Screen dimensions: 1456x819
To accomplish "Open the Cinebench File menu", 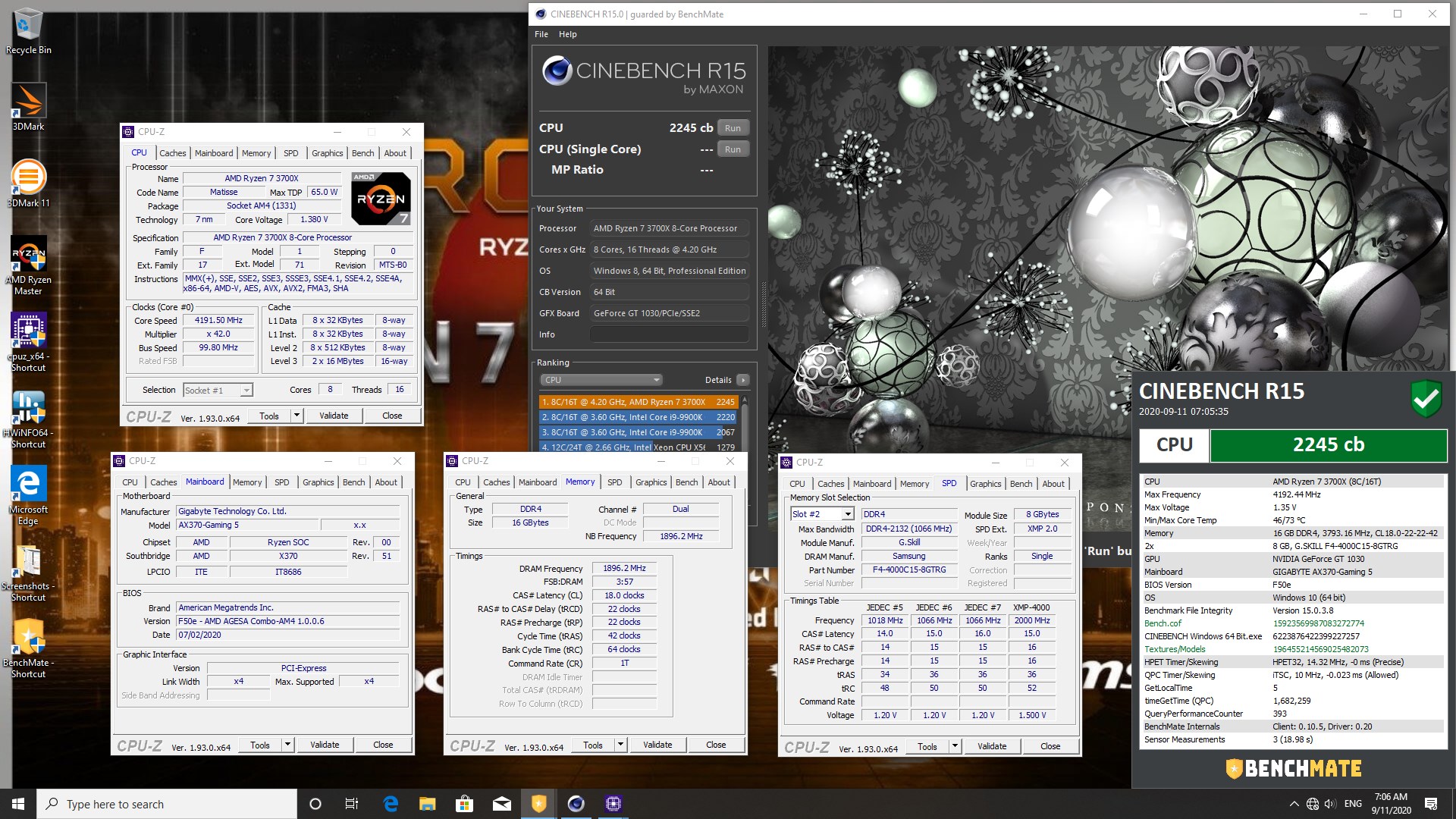I will (x=541, y=34).
